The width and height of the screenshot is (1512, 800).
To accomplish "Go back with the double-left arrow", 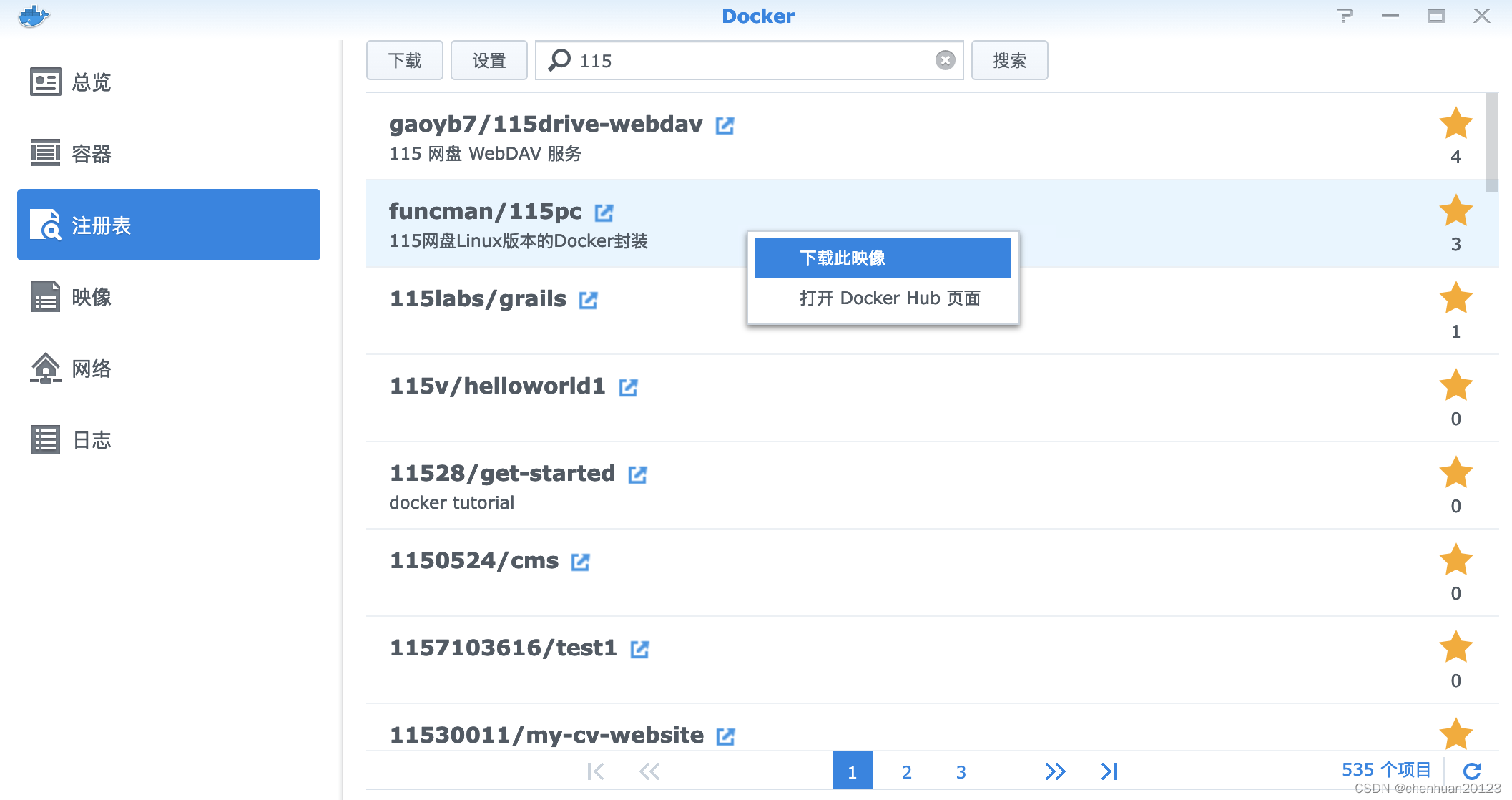I will 649,771.
